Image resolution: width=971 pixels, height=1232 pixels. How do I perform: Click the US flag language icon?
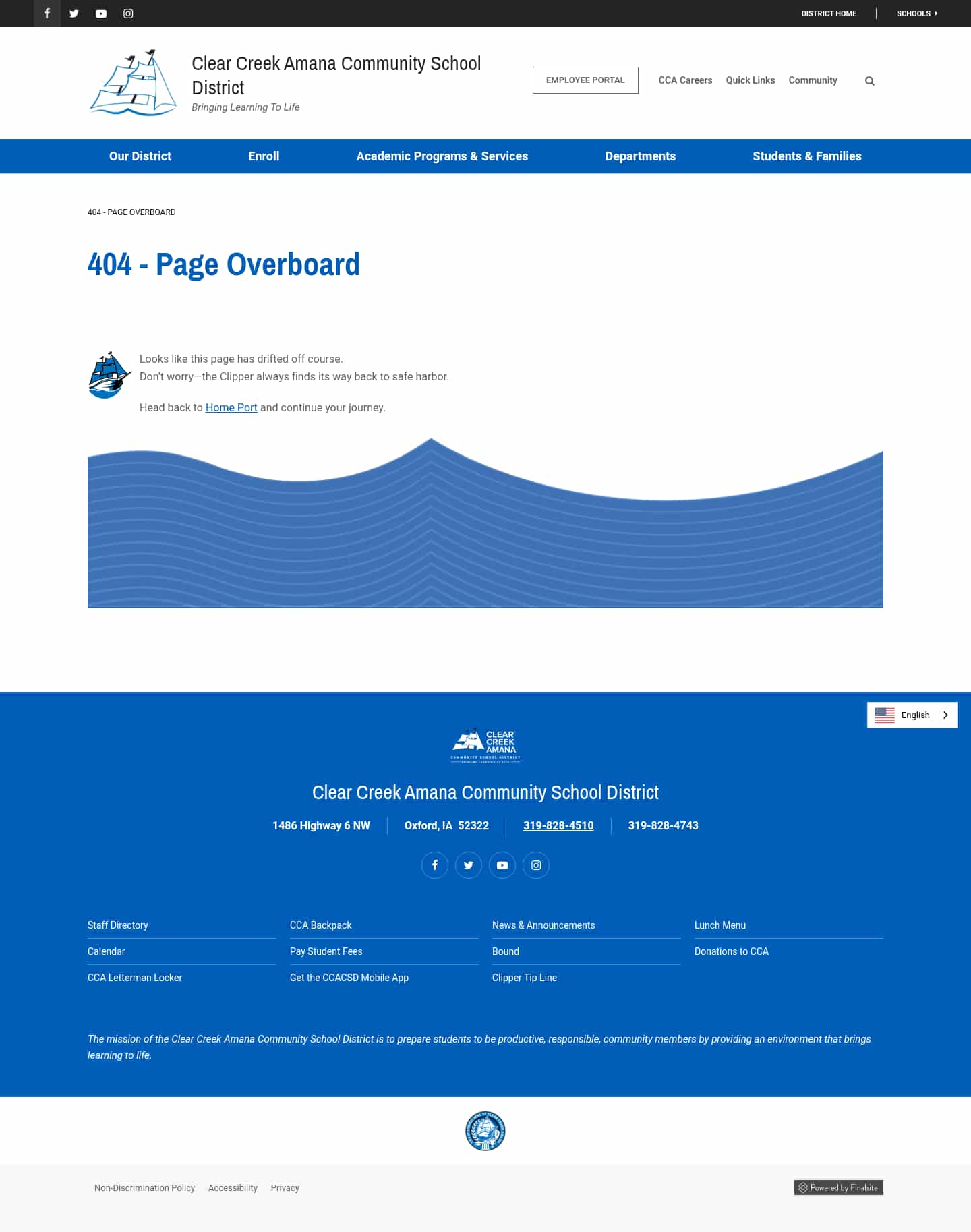pos(885,715)
